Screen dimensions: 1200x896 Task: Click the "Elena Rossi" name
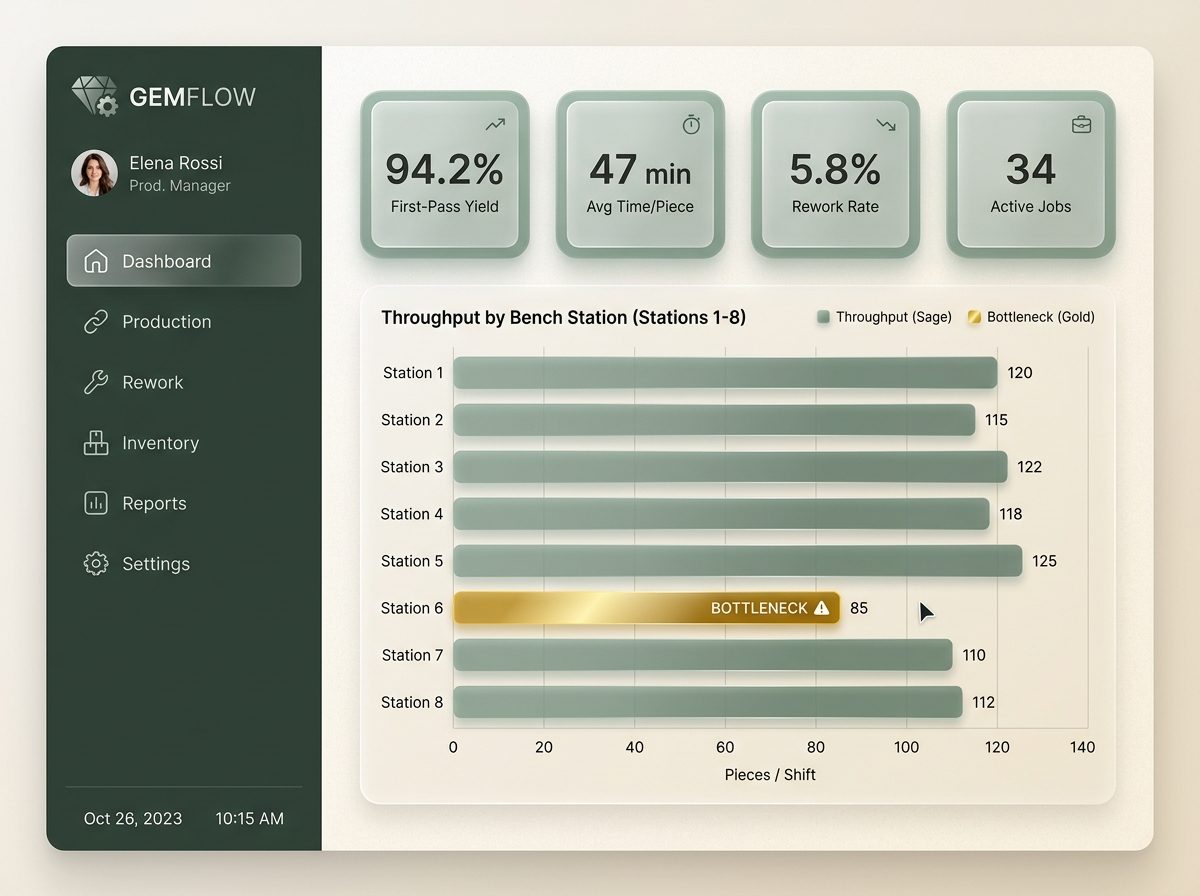[x=176, y=163]
